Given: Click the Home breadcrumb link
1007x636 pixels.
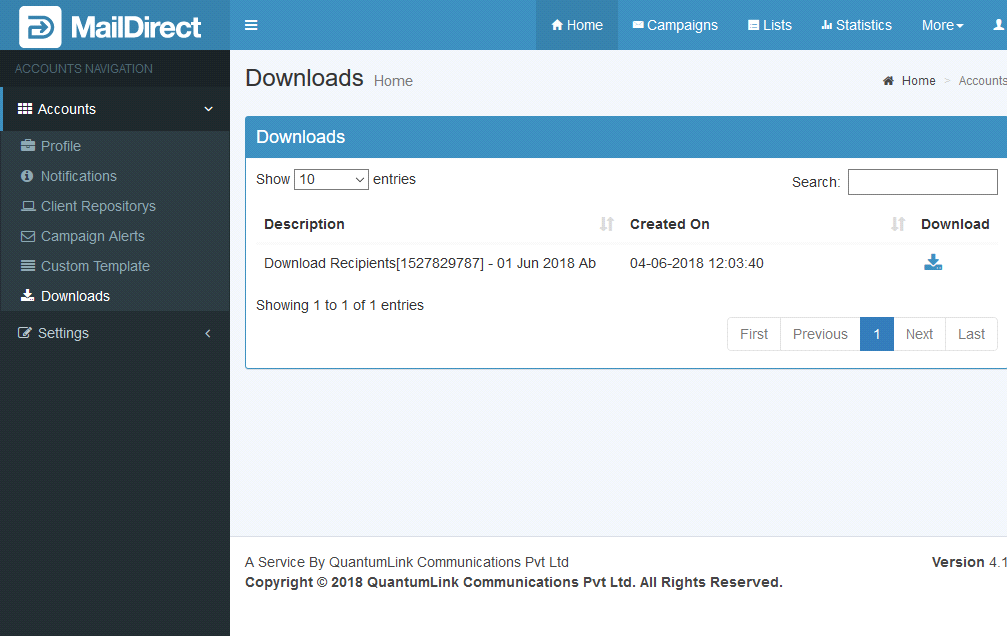Looking at the screenshot, I should pyautogui.click(x=918, y=81).
